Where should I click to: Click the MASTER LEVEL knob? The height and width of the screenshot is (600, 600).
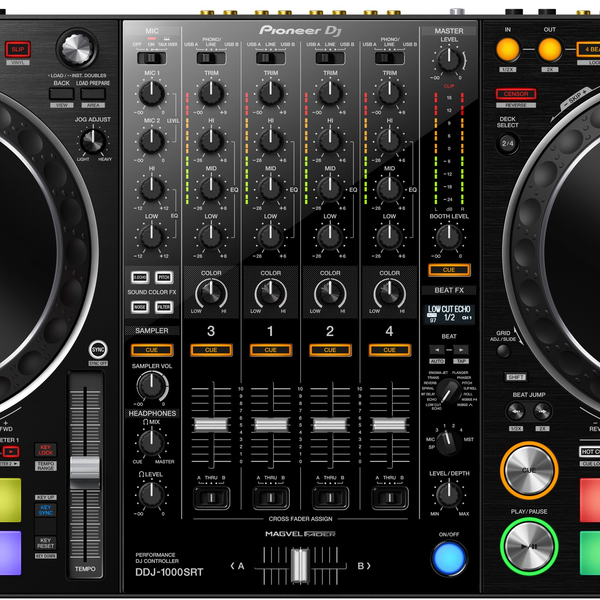pyautogui.click(x=449, y=60)
